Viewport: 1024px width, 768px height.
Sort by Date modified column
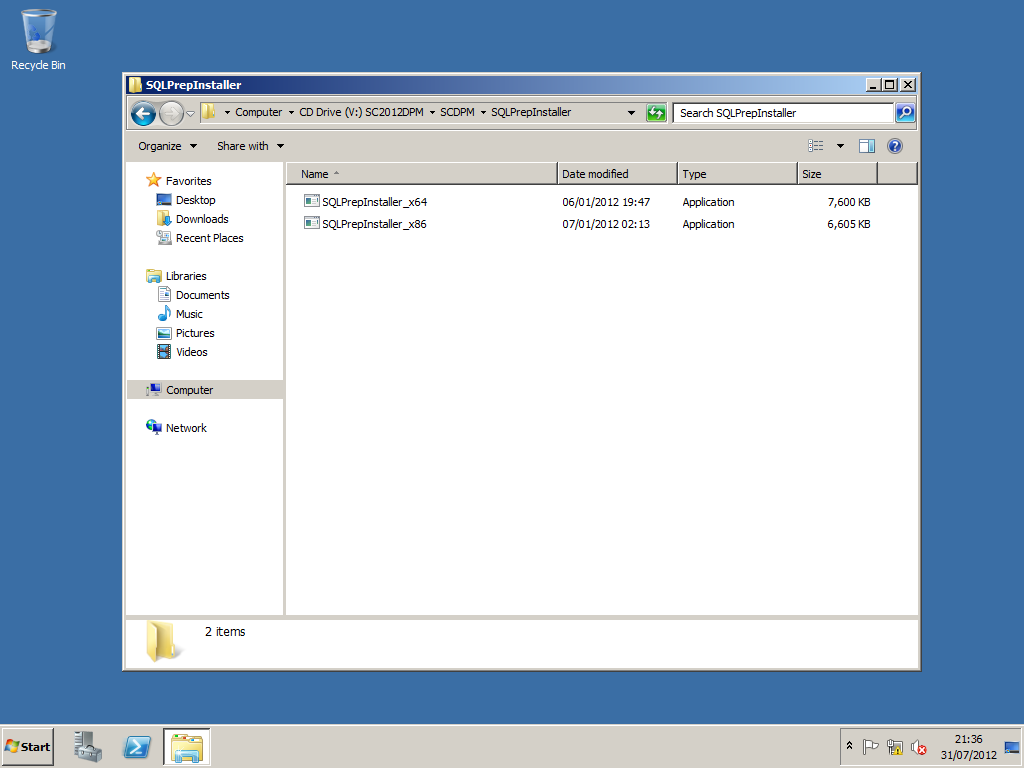(x=617, y=174)
